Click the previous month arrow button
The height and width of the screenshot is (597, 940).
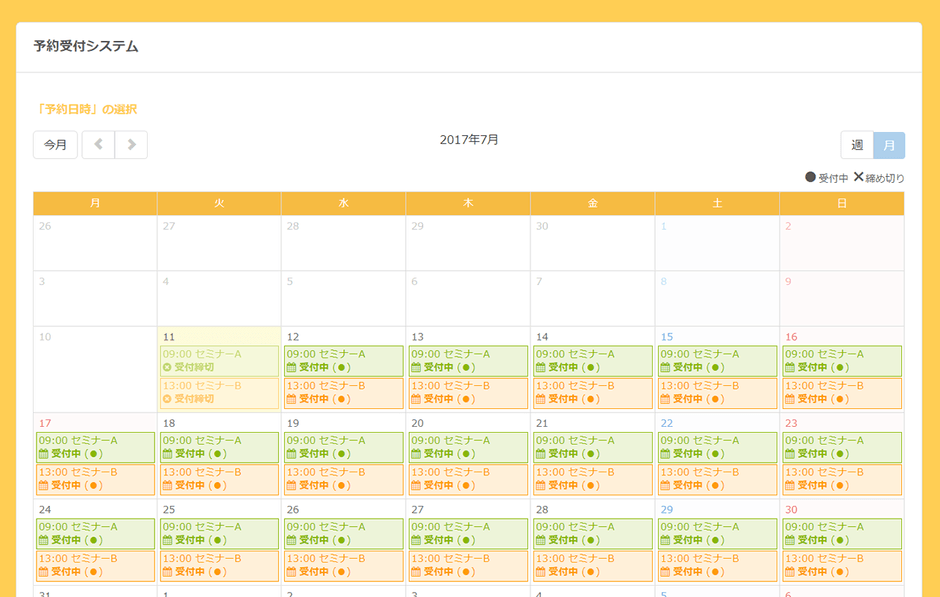[98, 145]
